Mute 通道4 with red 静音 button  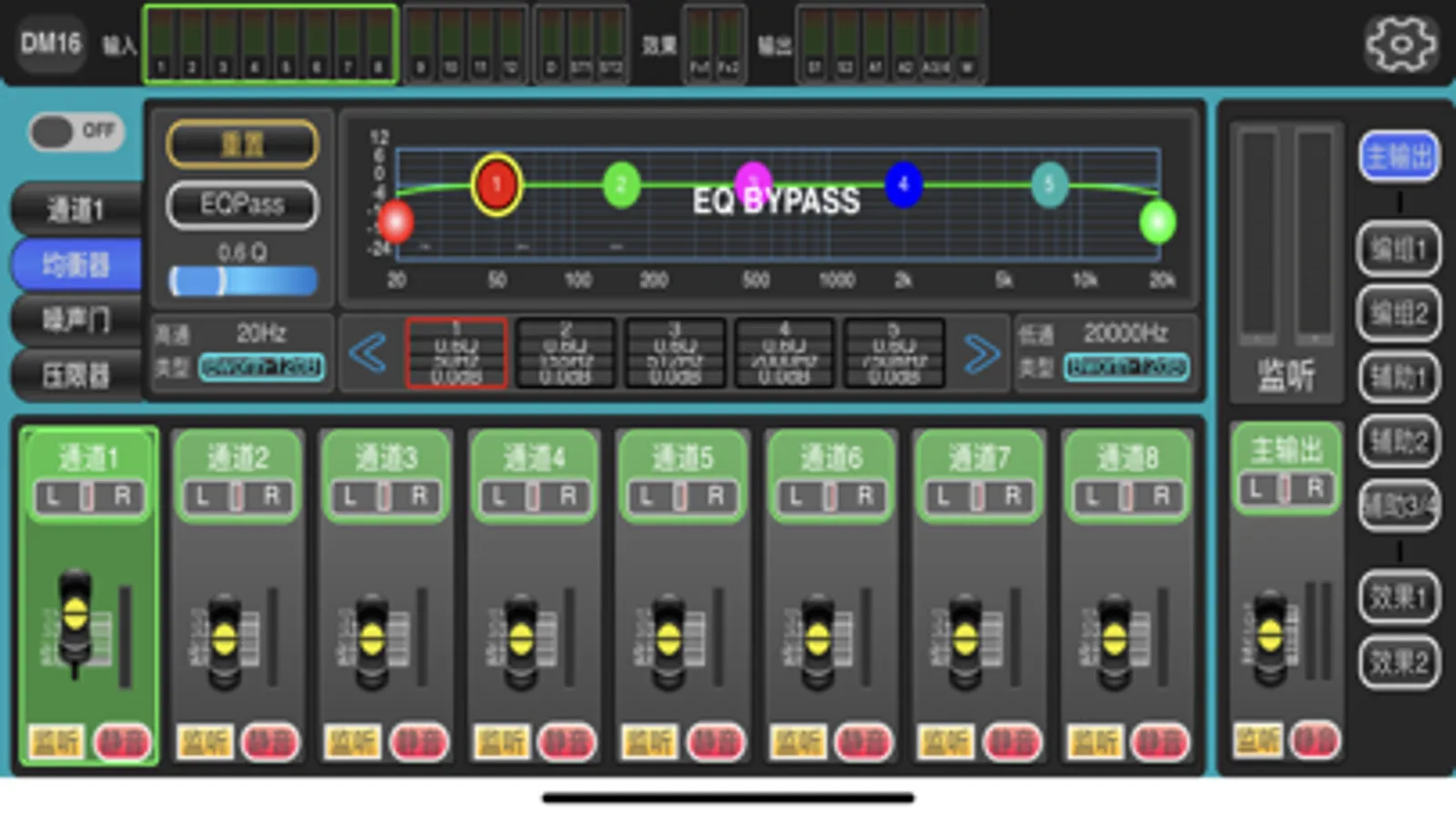pyautogui.click(x=567, y=742)
